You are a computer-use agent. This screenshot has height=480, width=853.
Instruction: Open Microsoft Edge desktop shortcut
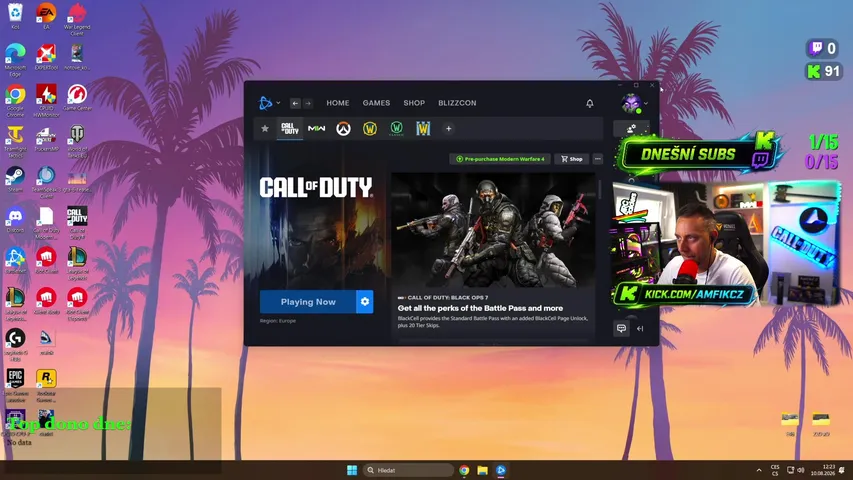pyautogui.click(x=15, y=60)
